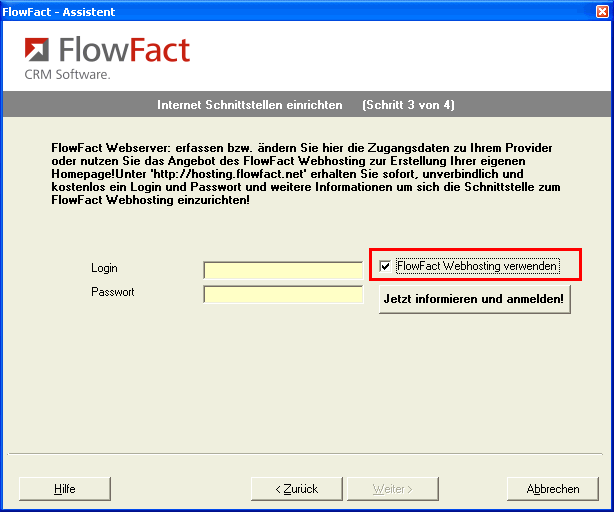Click the Login label text

coord(104,268)
